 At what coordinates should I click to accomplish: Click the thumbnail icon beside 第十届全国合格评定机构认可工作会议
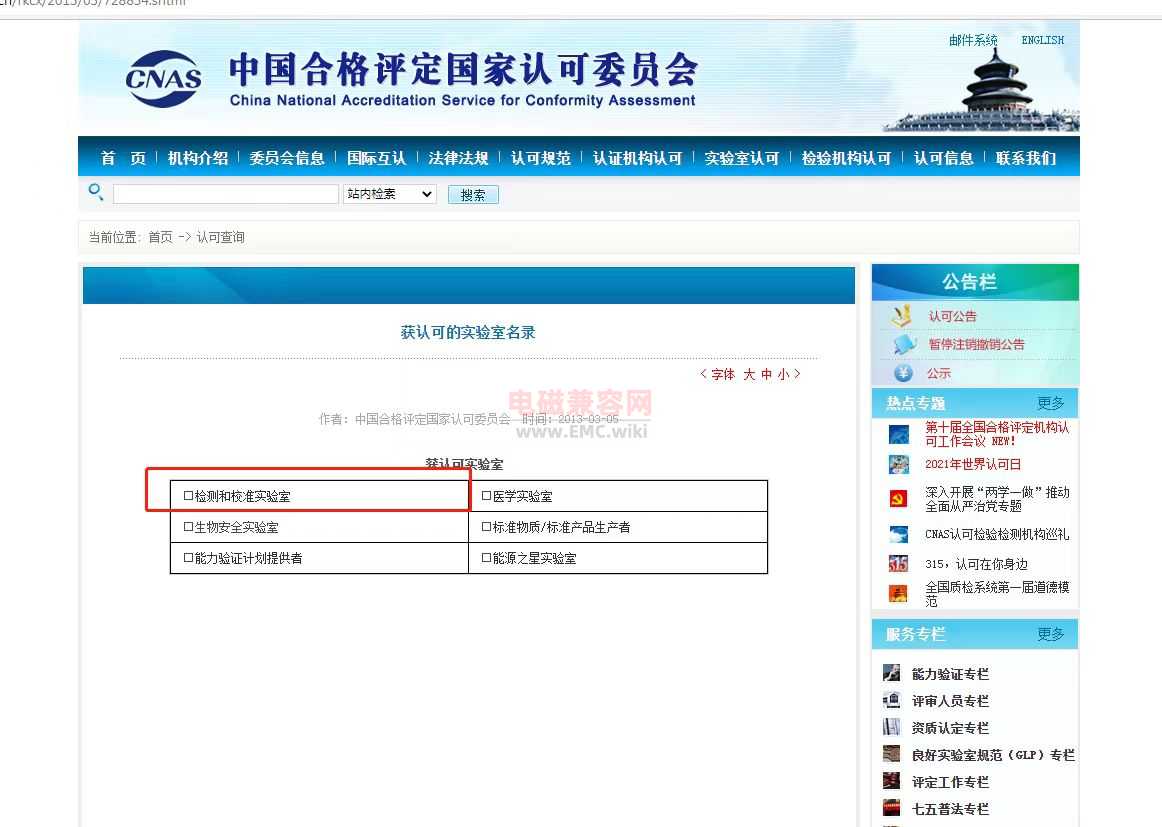pyautogui.click(x=898, y=434)
